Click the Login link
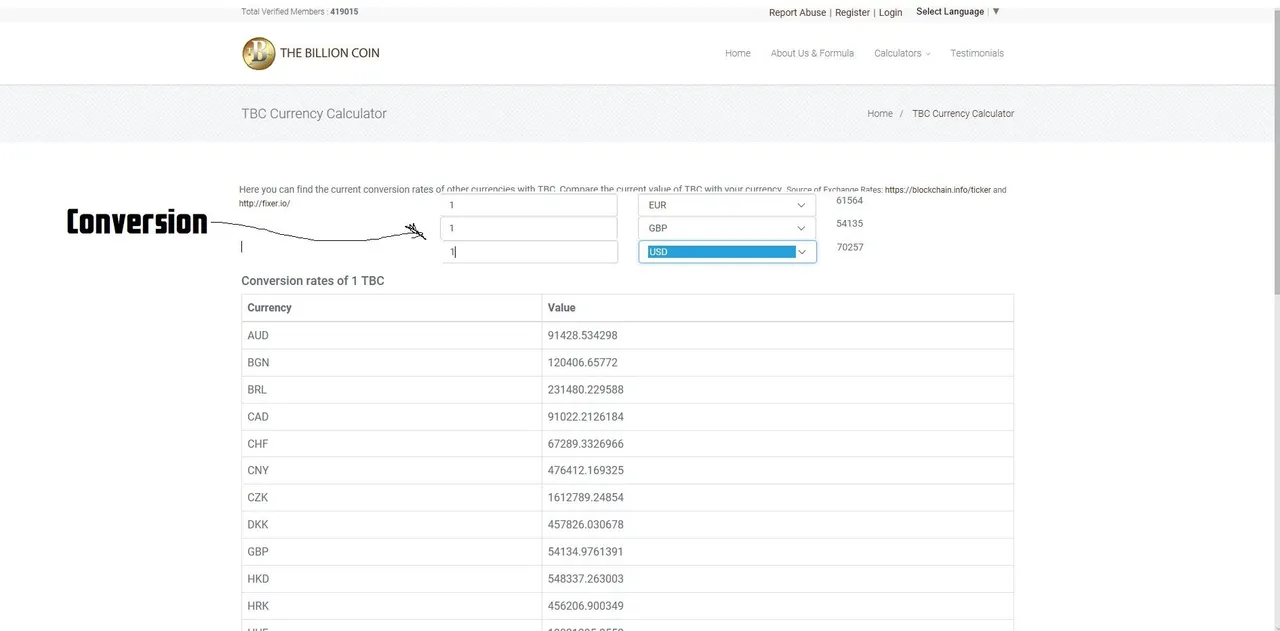 (890, 13)
